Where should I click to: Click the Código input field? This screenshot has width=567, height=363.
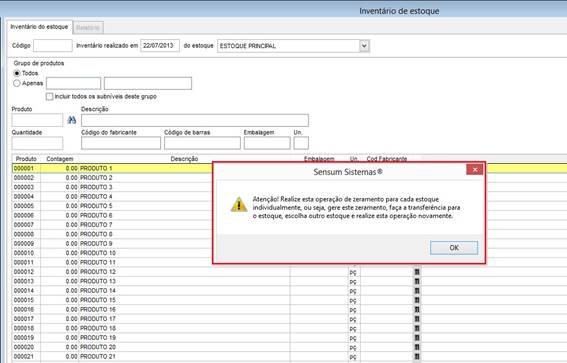click(x=53, y=46)
